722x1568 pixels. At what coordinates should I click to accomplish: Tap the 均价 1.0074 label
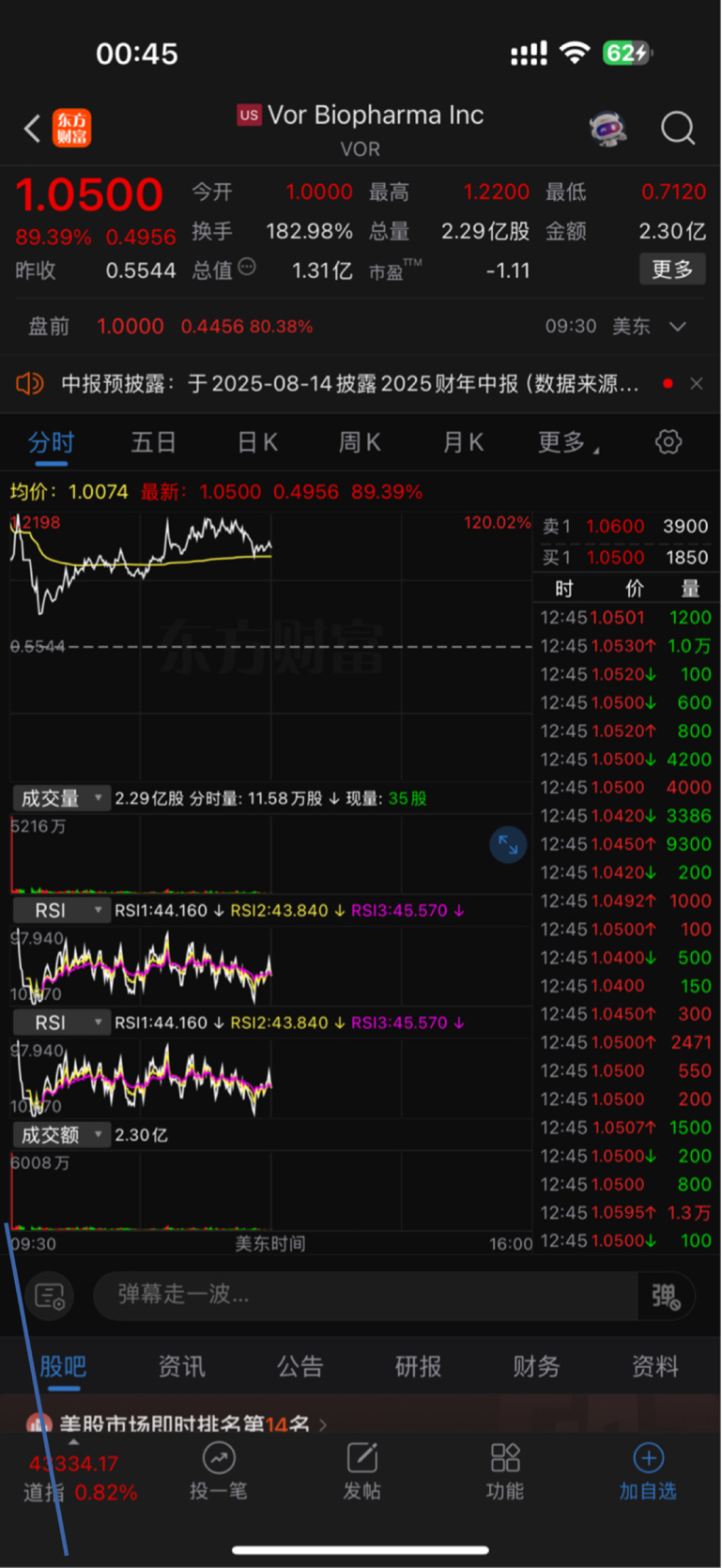(69, 492)
